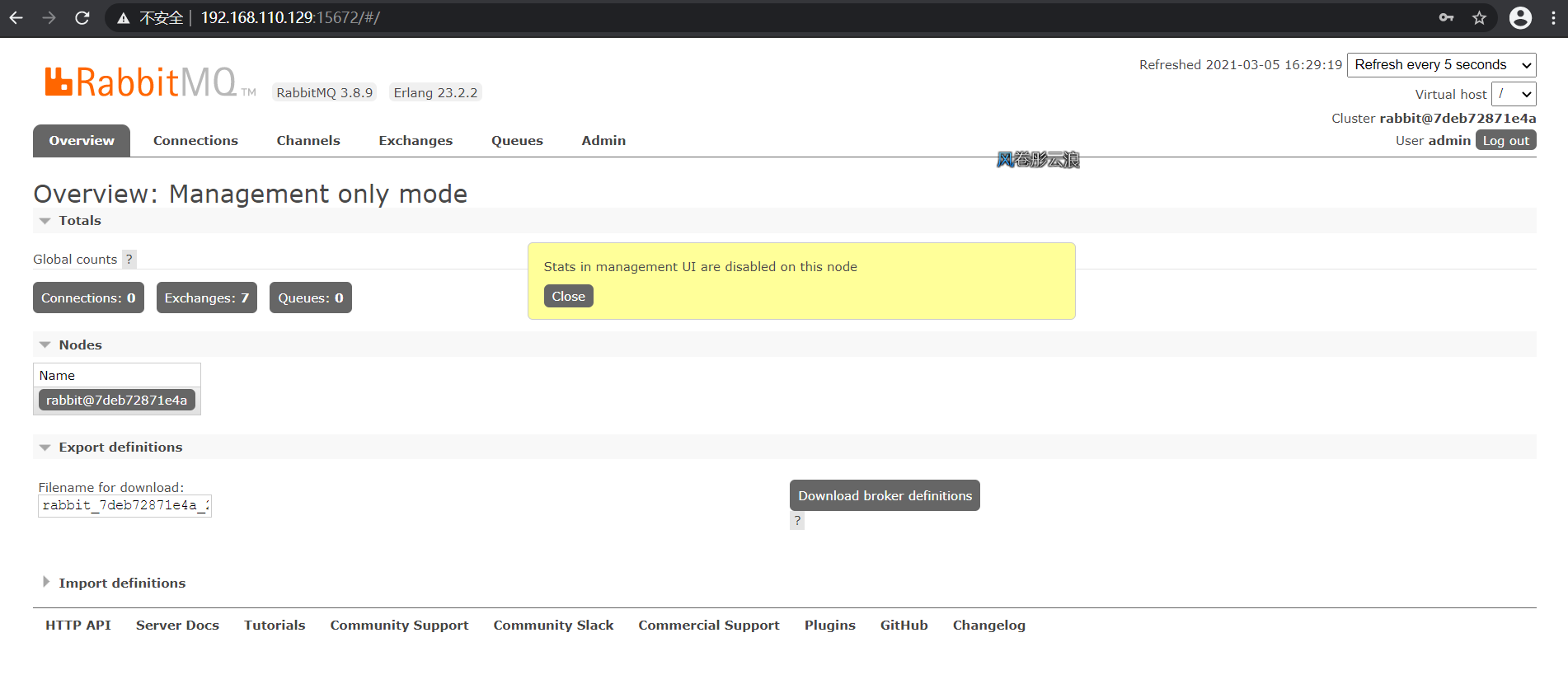This screenshot has width=1568, height=689.
Task: Open browser profile account icon
Action: tap(1520, 17)
